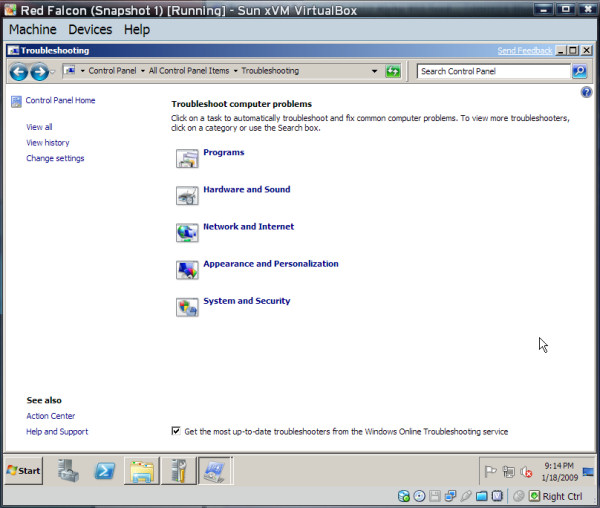This screenshot has width=600, height=508.
Task: Open the View all link
Action: (x=39, y=127)
